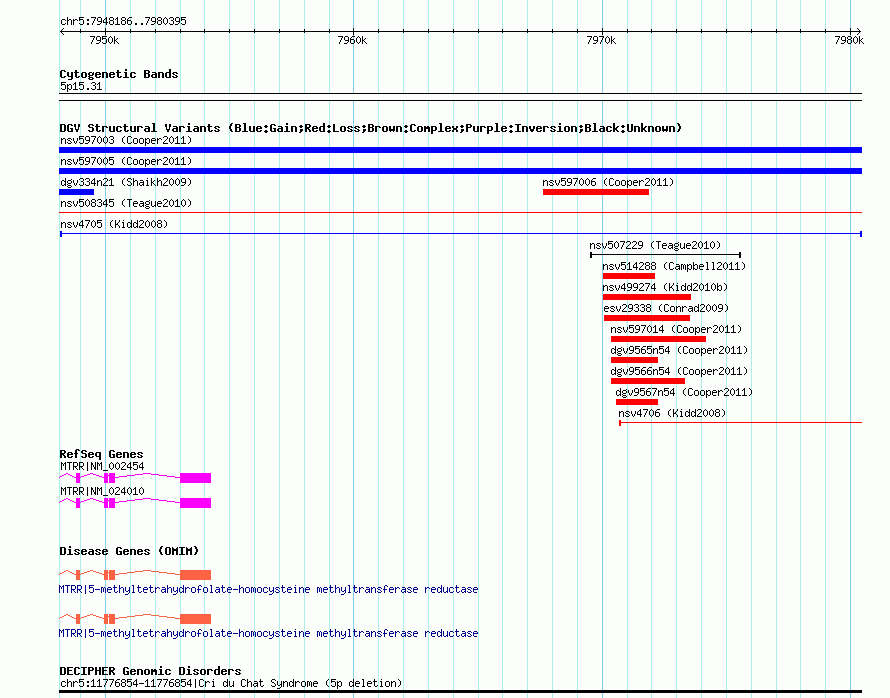Viewport: 890px width, 698px height.
Task: Click the nsv597014 (Cooper2011) red bar
Action: click(x=658, y=339)
